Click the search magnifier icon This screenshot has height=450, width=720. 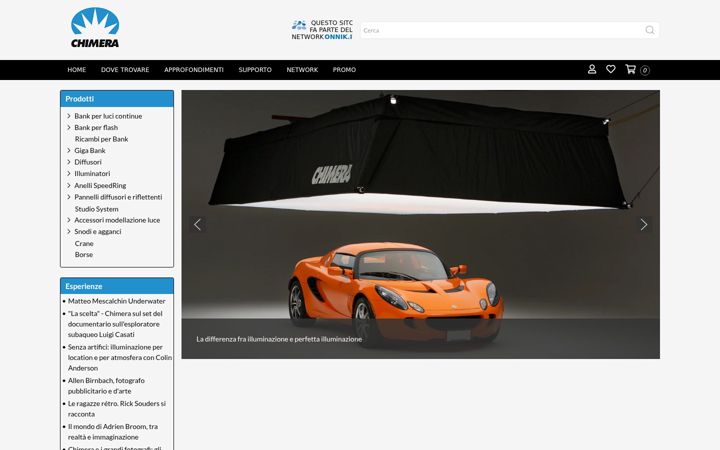pos(649,30)
